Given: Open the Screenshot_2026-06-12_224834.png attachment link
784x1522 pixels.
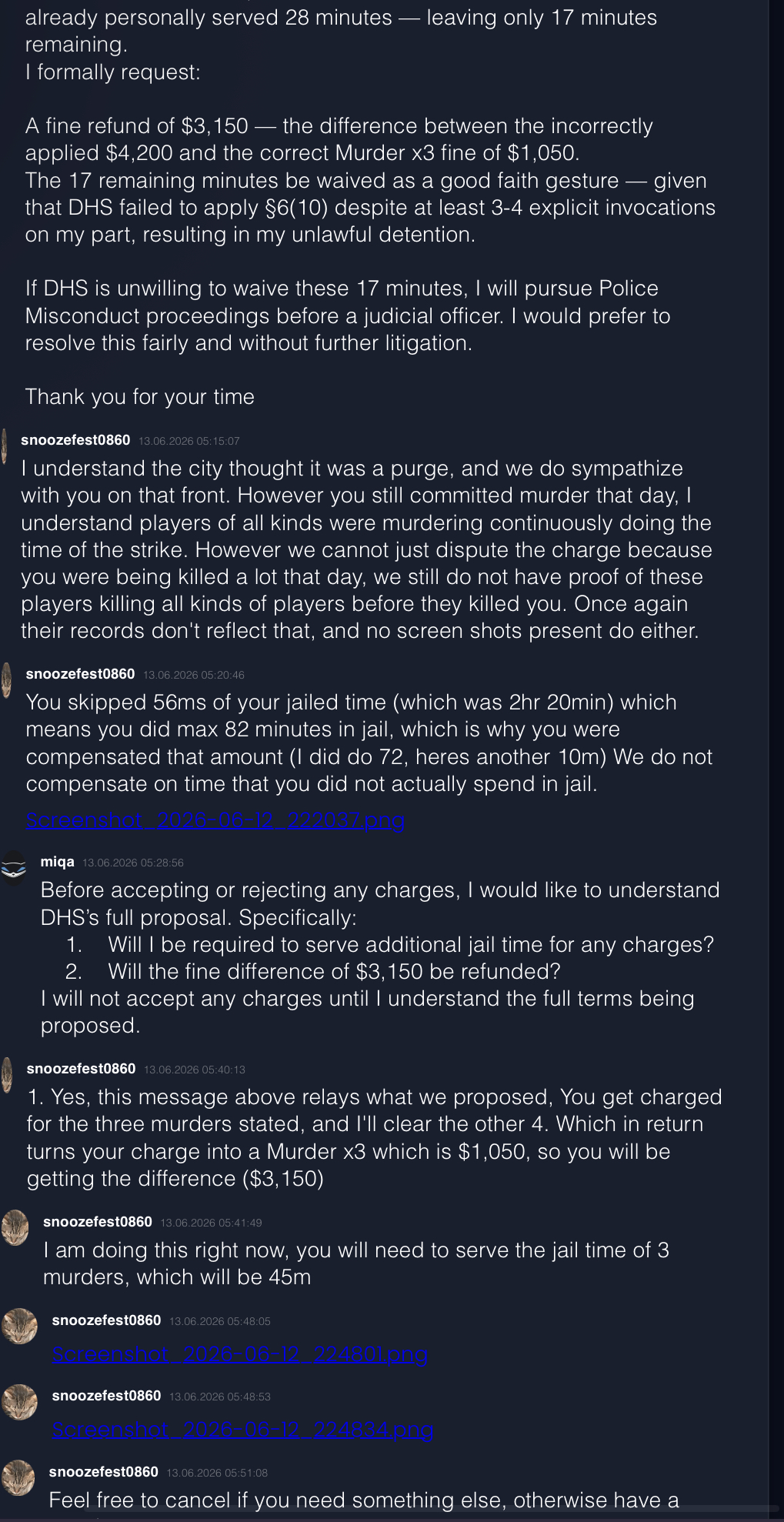Looking at the screenshot, I should (x=242, y=1430).
